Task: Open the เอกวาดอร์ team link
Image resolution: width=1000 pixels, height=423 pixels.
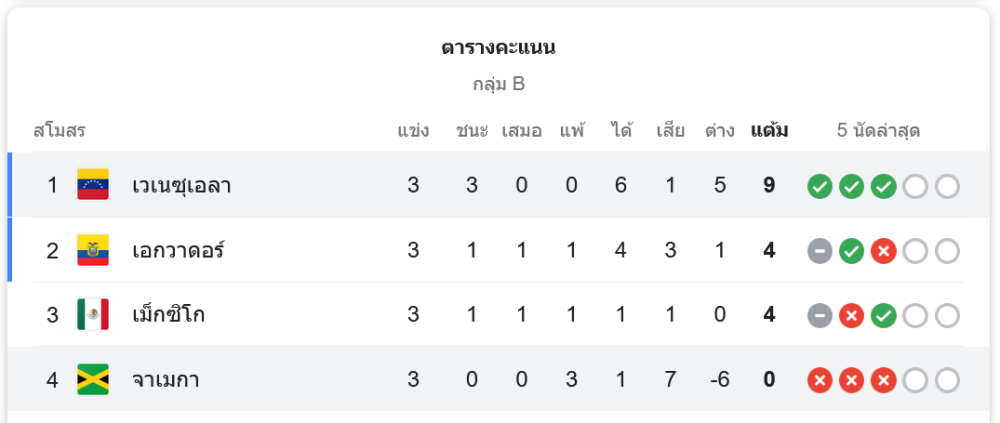Action: [178, 251]
